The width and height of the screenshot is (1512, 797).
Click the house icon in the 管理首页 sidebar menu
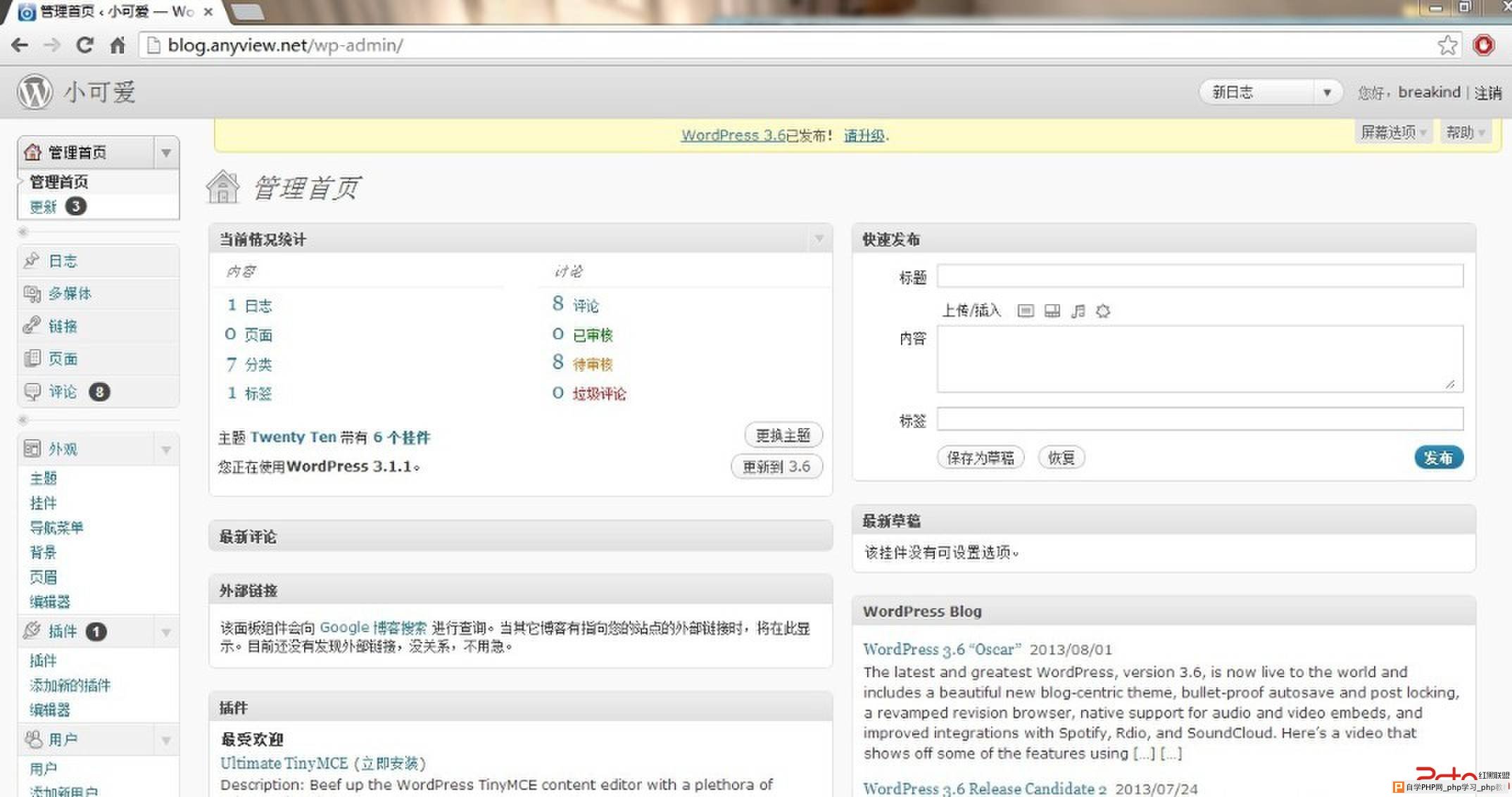pyautogui.click(x=32, y=152)
